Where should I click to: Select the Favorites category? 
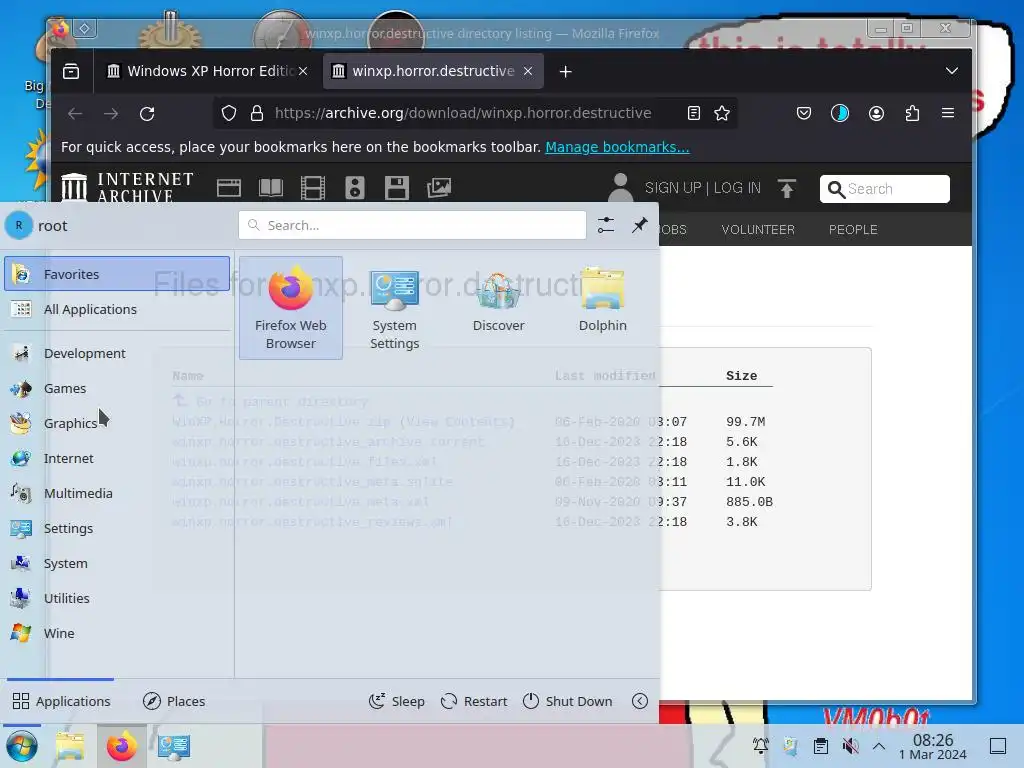click(x=117, y=274)
